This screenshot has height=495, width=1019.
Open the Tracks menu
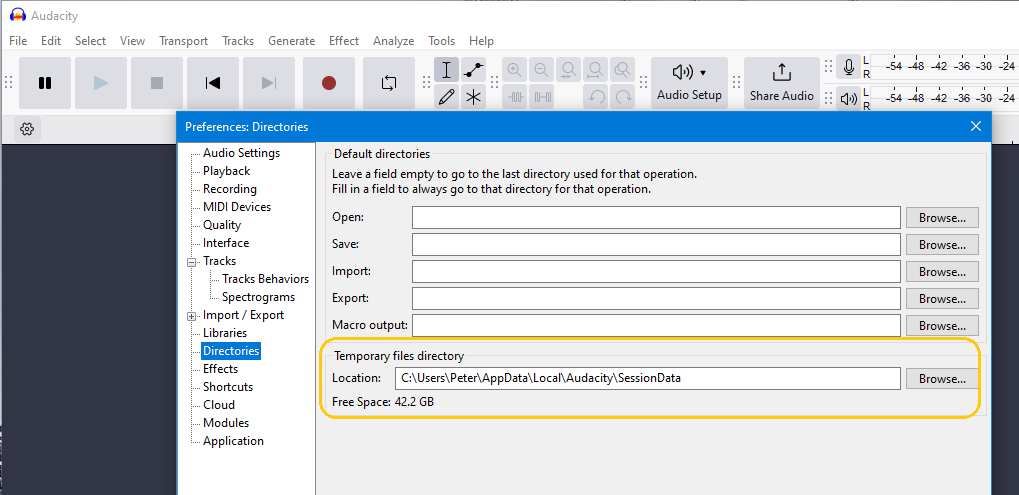[238, 40]
